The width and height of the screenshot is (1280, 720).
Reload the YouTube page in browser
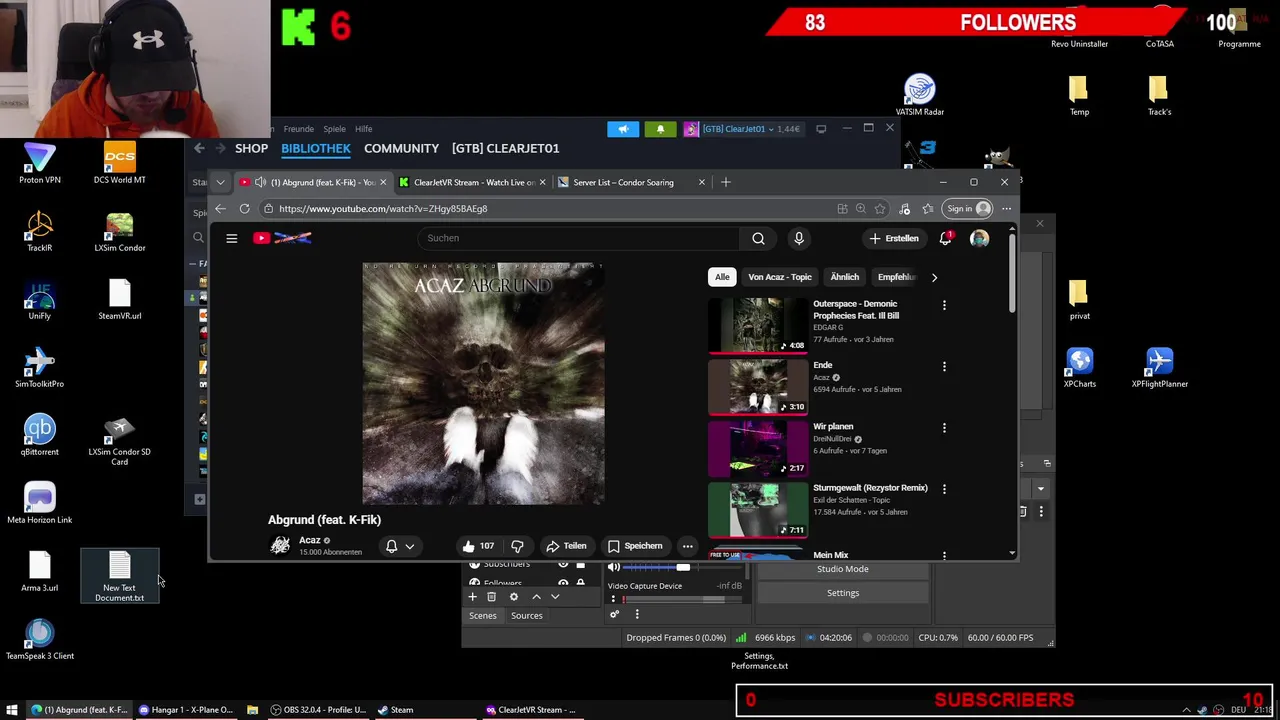[244, 209]
